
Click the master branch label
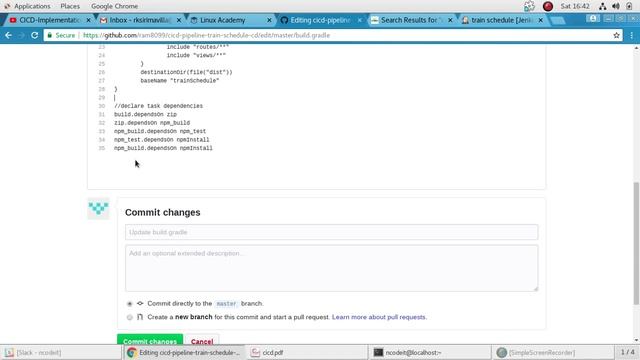227,304
